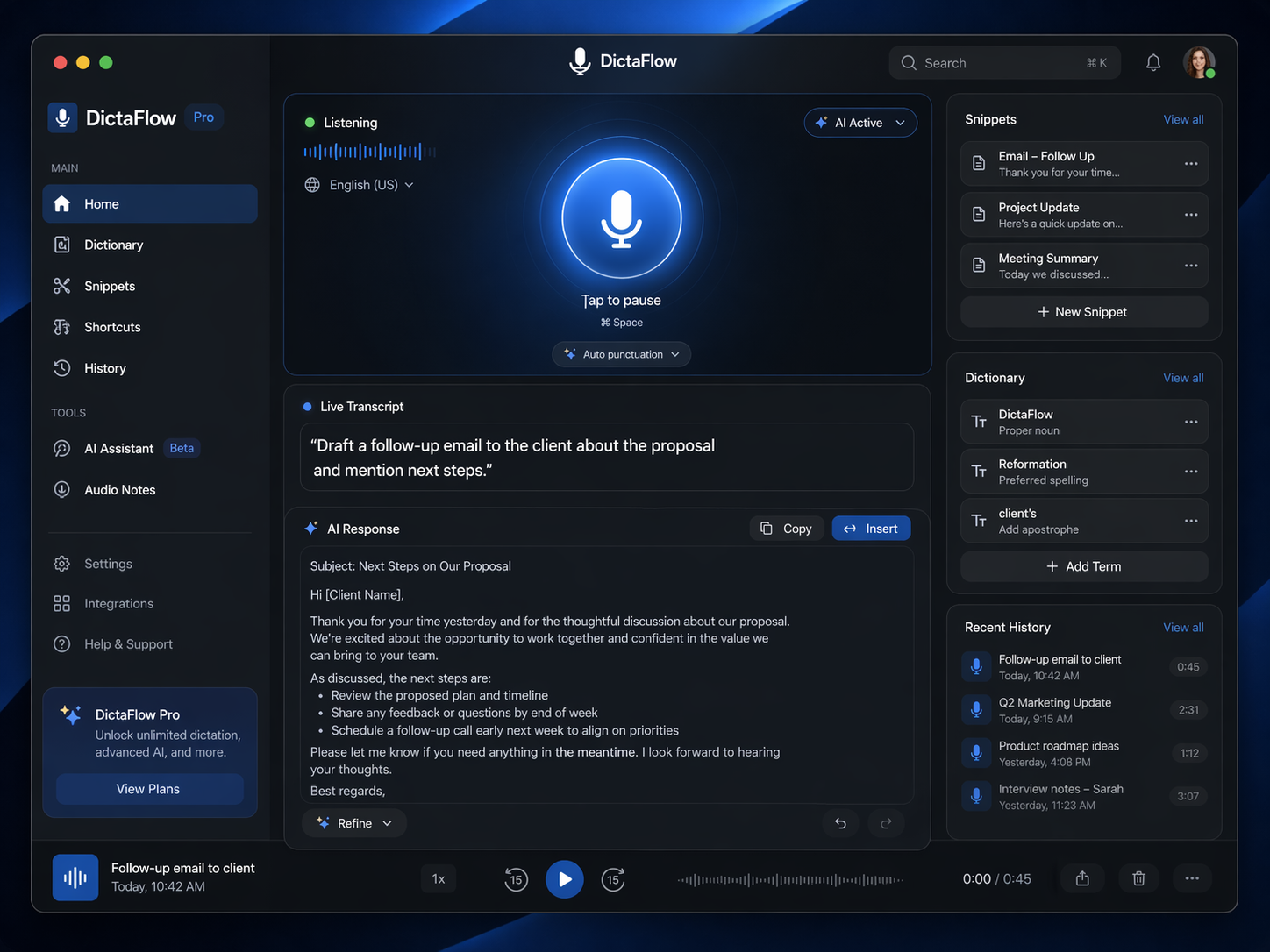Open the user profile avatar
1270x952 pixels.
click(x=1199, y=62)
